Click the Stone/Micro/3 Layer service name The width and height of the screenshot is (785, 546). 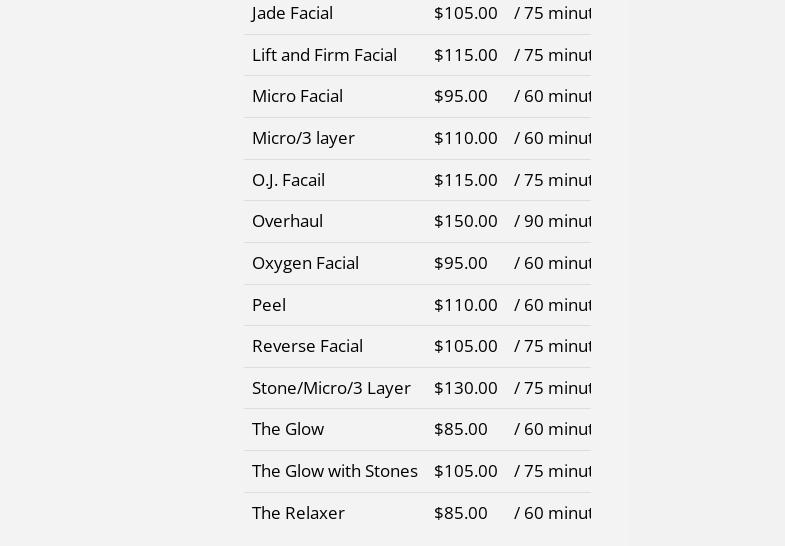[x=331, y=388]
